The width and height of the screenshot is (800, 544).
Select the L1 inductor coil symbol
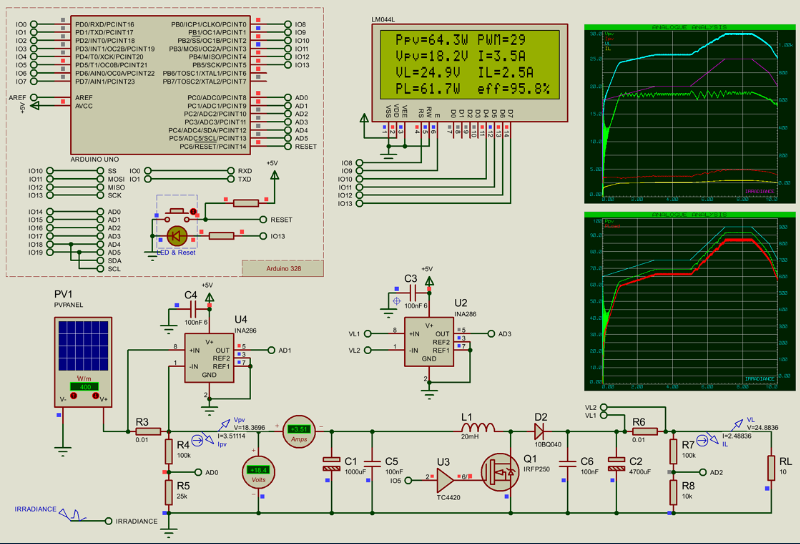point(478,428)
